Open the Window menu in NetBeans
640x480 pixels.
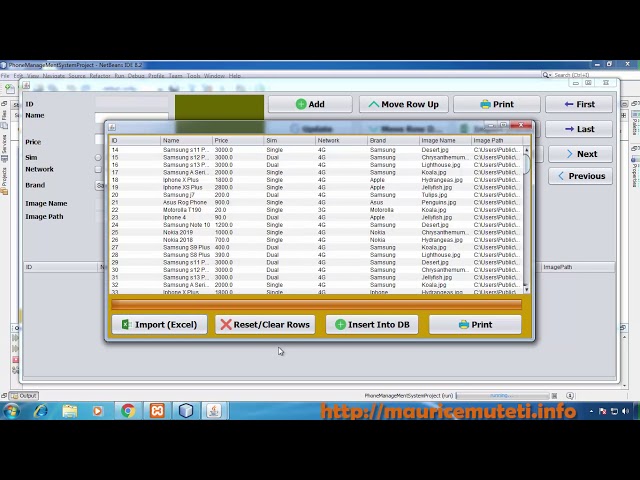tap(214, 76)
